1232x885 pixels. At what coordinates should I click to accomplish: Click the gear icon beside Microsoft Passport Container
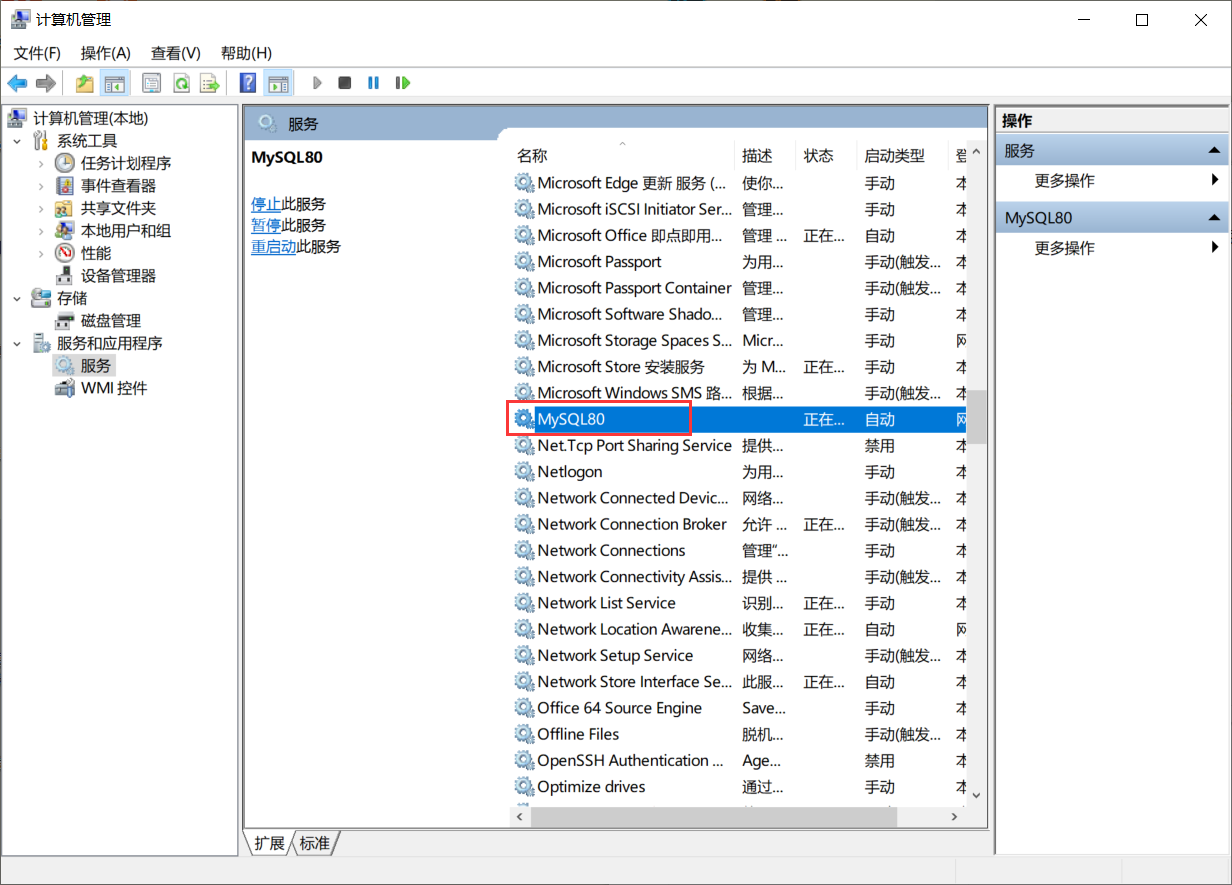524,288
